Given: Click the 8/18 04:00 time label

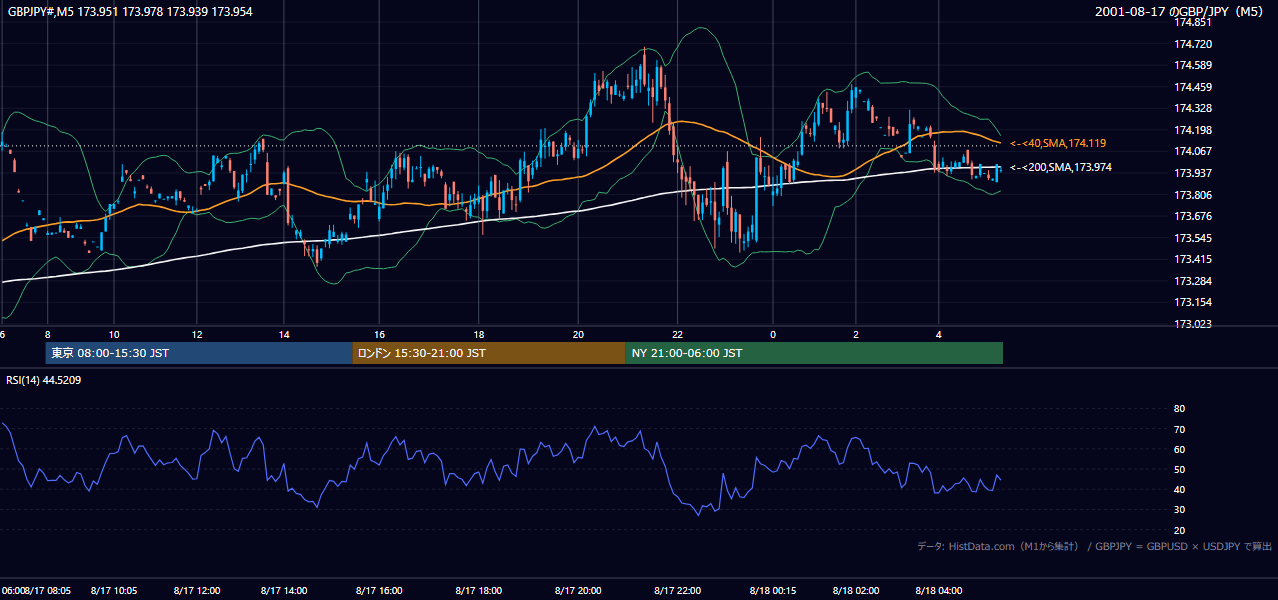Looking at the screenshot, I should point(939,591).
